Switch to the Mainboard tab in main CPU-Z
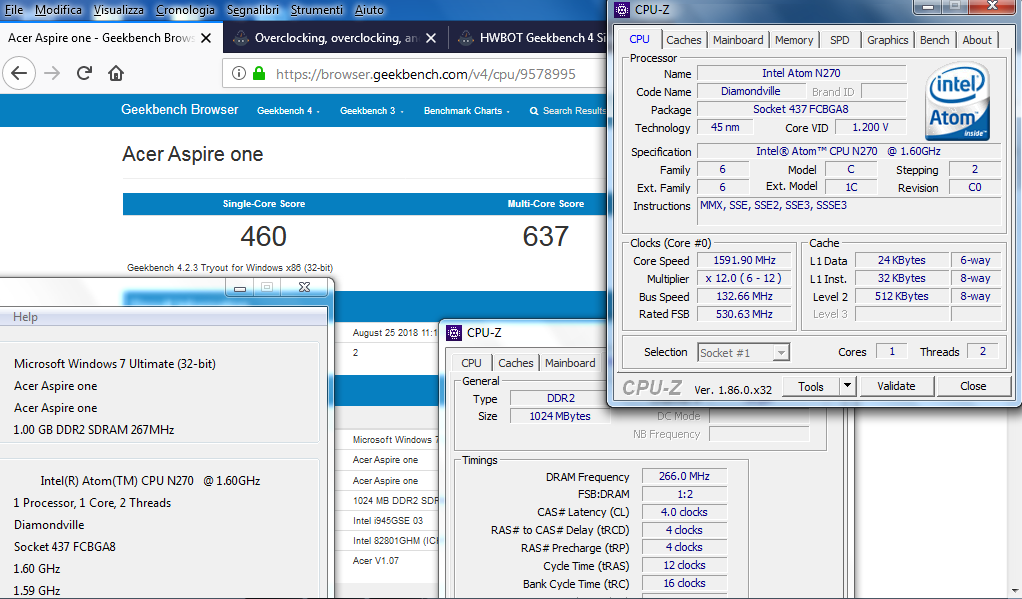This screenshot has height=599, width=1022. tap(738, 40)
